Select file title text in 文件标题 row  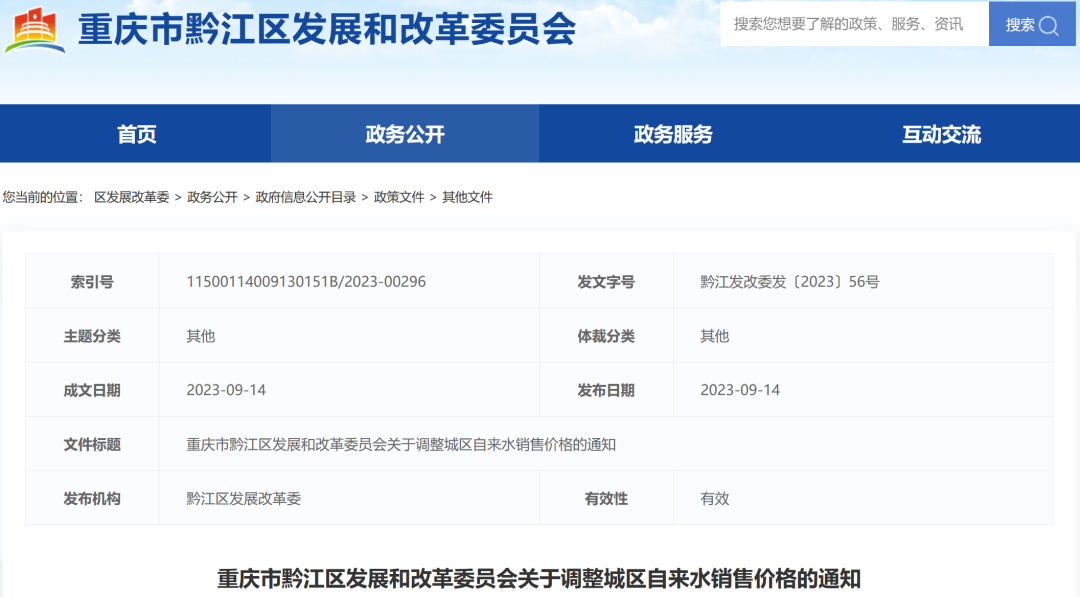401,444
